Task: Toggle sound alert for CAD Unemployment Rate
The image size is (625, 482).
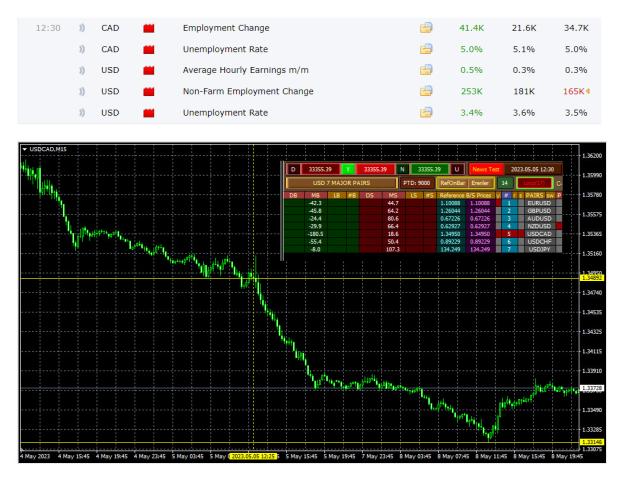Action: [x=82, y=49]
